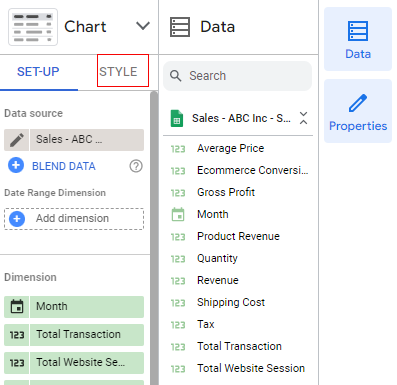Image resolution: width=397 pixels, height=385 pixels.
Task: Open the Sales - ABC data source chip
Action: [x=87, y=140]
